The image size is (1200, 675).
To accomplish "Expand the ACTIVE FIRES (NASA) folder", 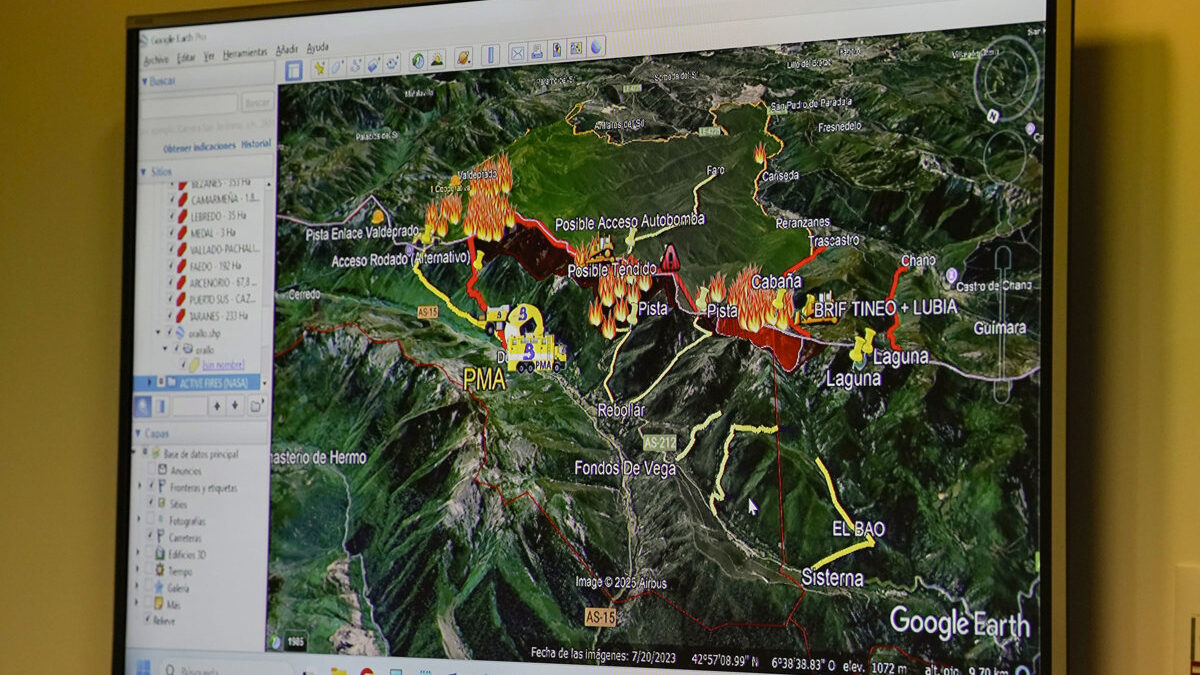I will click(150, 382).
